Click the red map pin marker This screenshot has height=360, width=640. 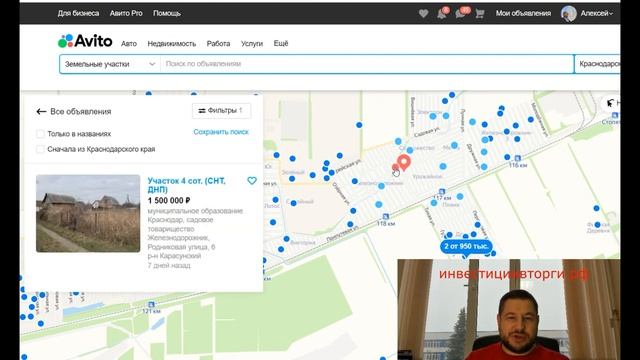404,162
